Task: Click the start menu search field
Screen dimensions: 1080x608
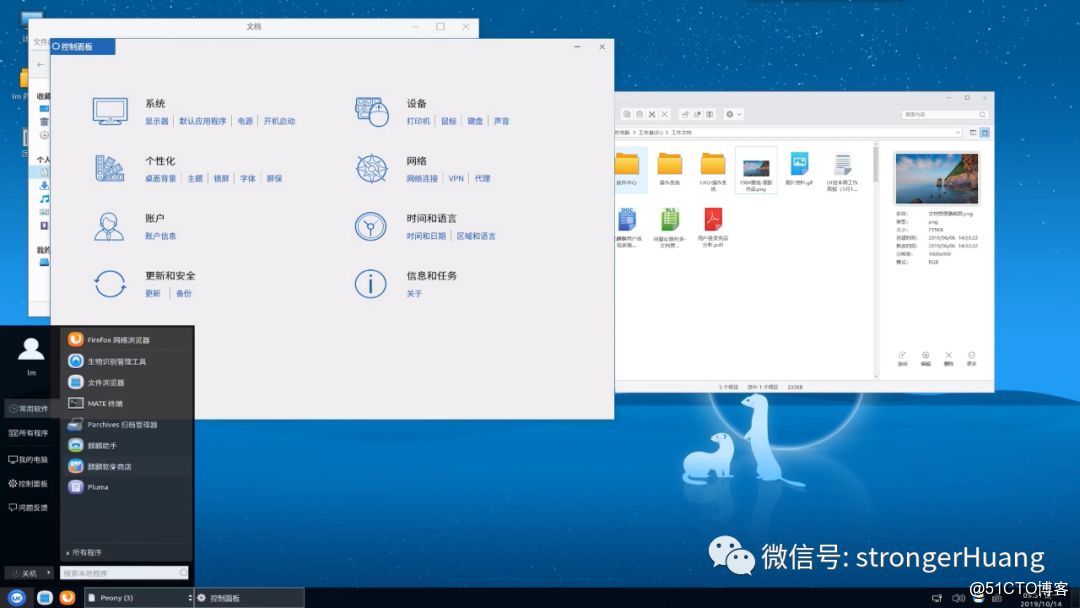Action: (124, 573)
